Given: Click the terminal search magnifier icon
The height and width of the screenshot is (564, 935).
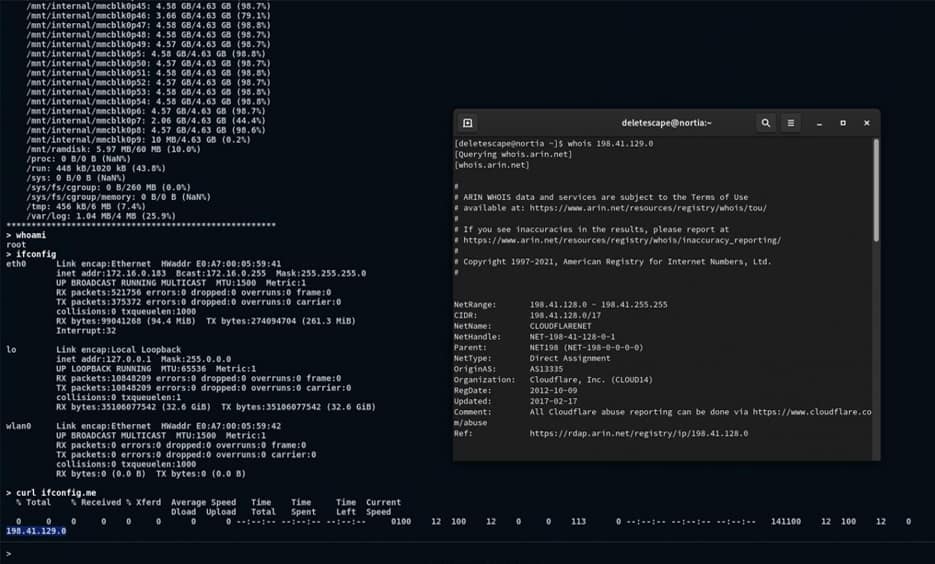Looking at the screenshot, I should pos(765,123).
